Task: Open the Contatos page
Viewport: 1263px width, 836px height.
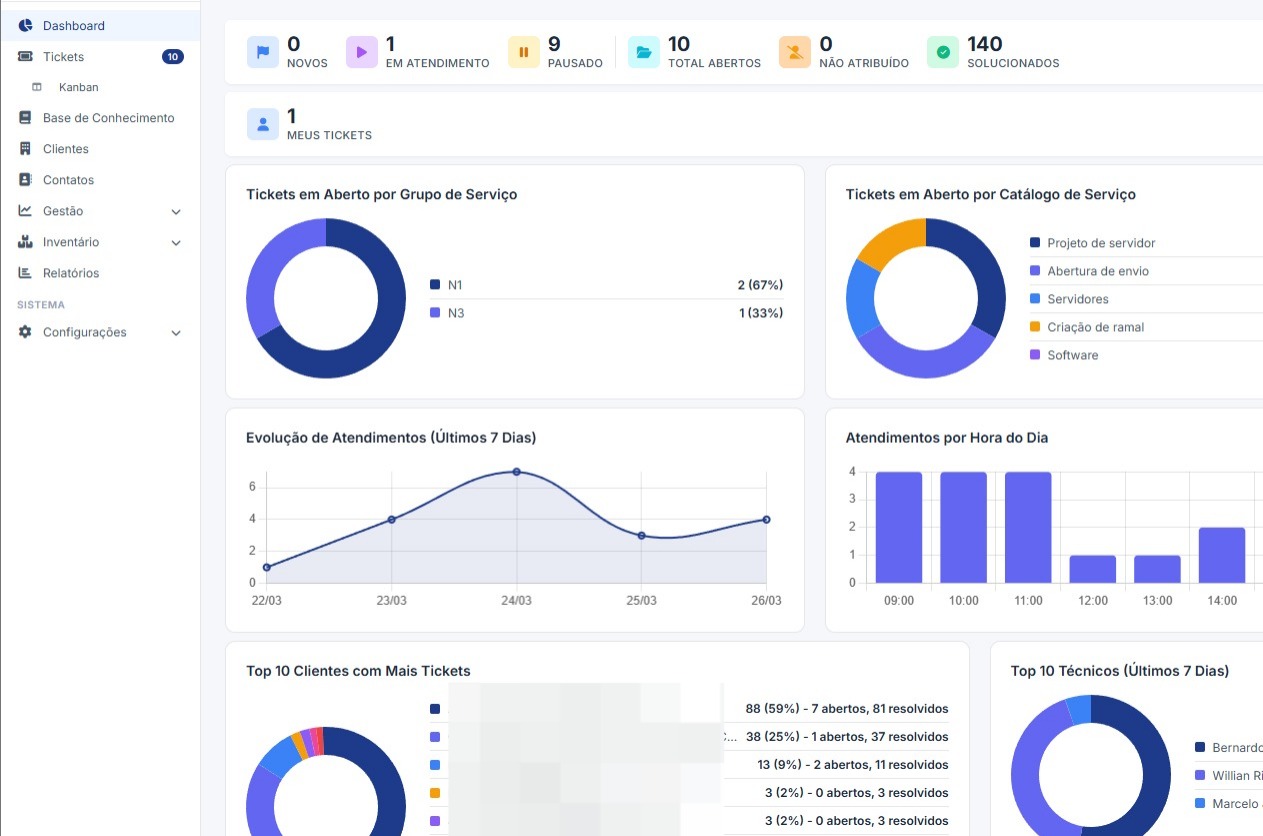Action: click(100, 180)
